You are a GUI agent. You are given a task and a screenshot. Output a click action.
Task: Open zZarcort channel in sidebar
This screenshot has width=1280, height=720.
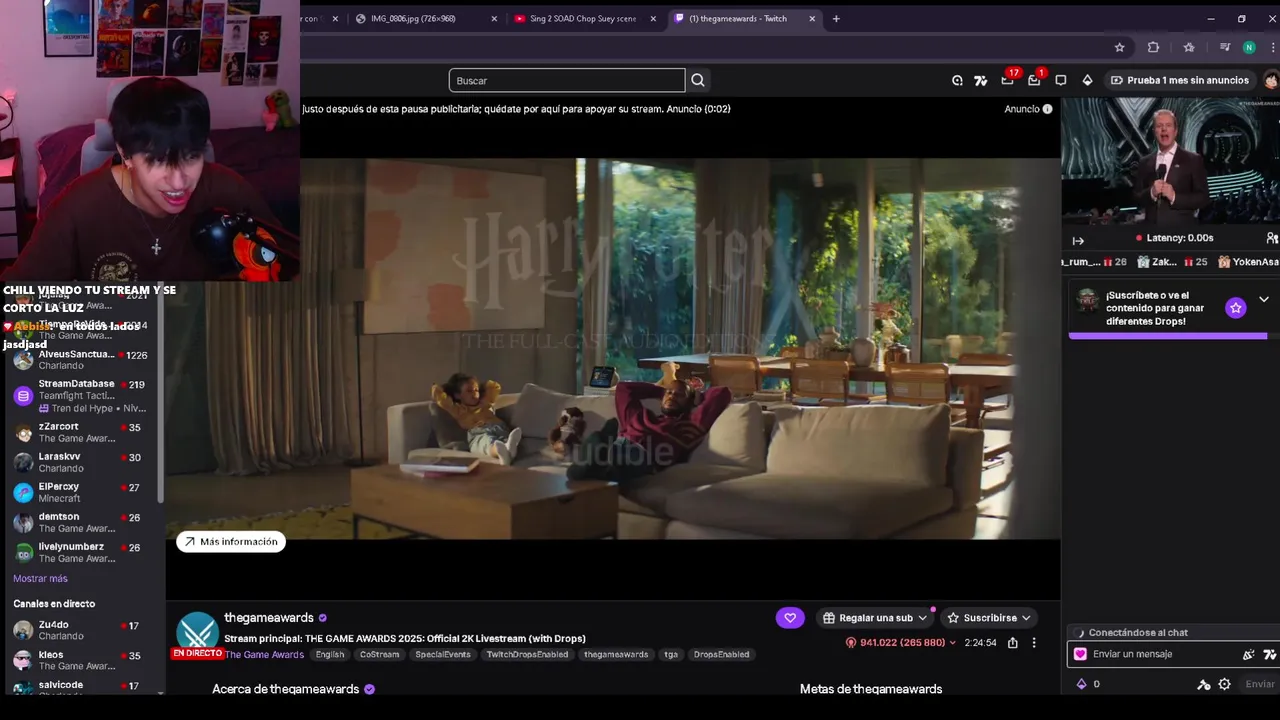[x=81, y=432]
